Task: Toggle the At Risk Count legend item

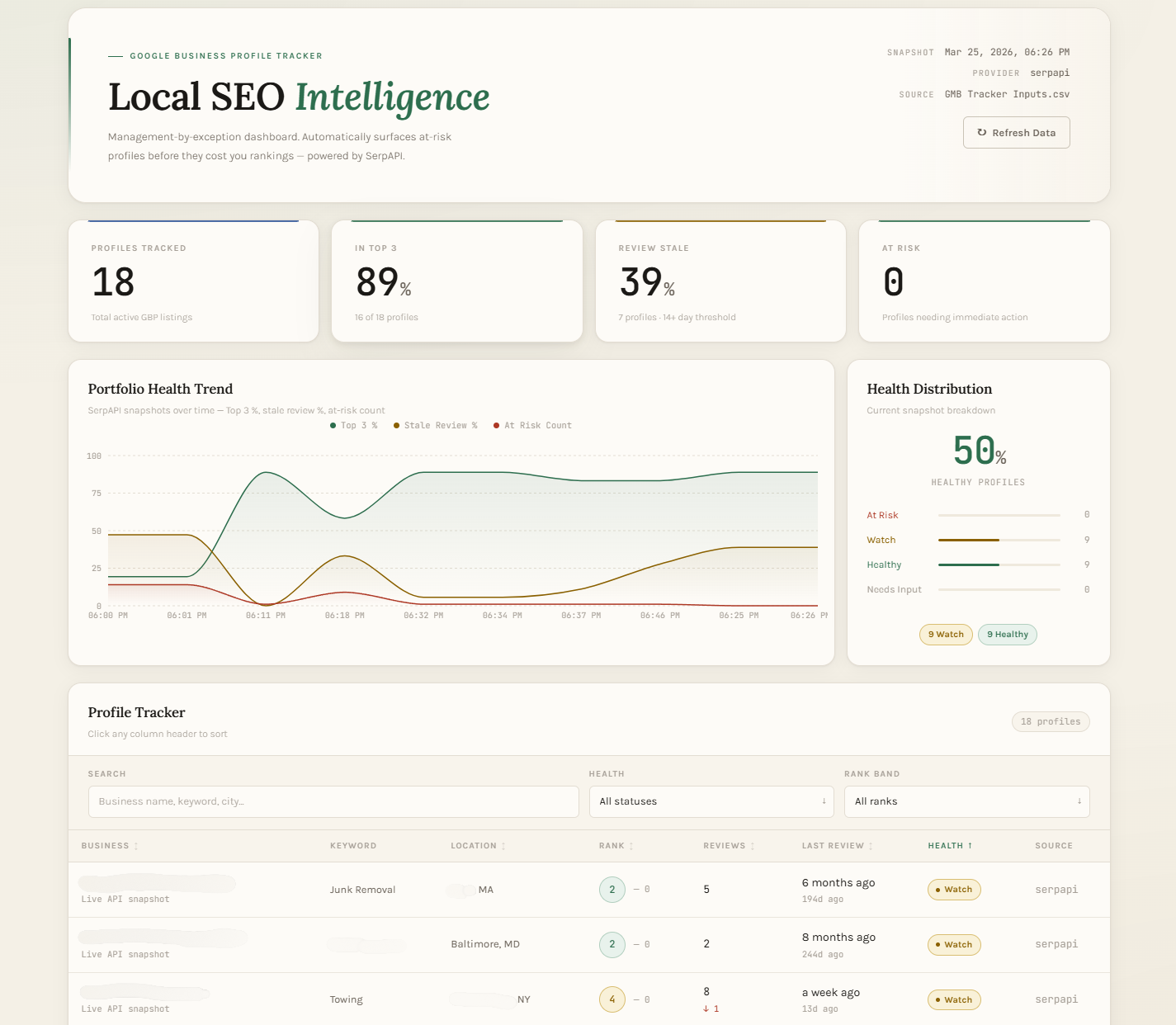Action: click(x=532, y=425)
